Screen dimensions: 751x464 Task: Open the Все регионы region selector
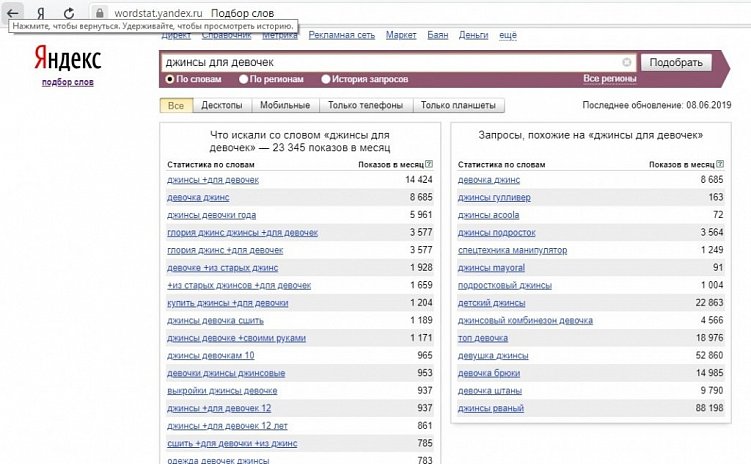pyautogui.click(x=610, y=79)
